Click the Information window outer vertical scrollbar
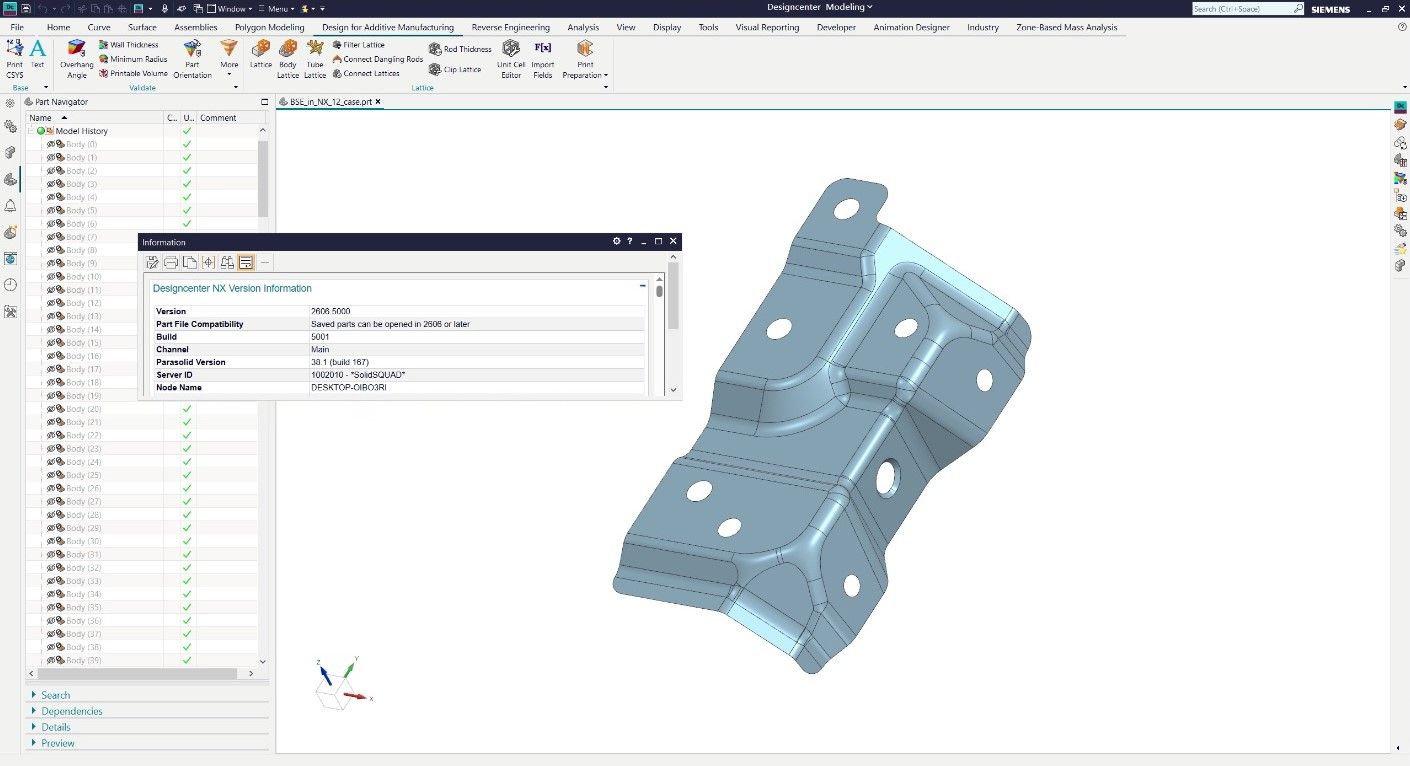 point(674,296)
